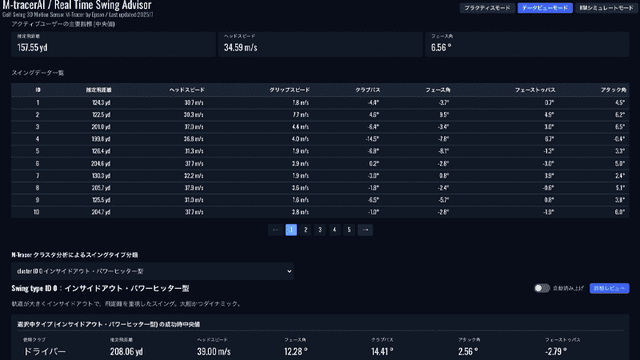
Task: Go to previous page with left arrow
Action: (276, 230)
